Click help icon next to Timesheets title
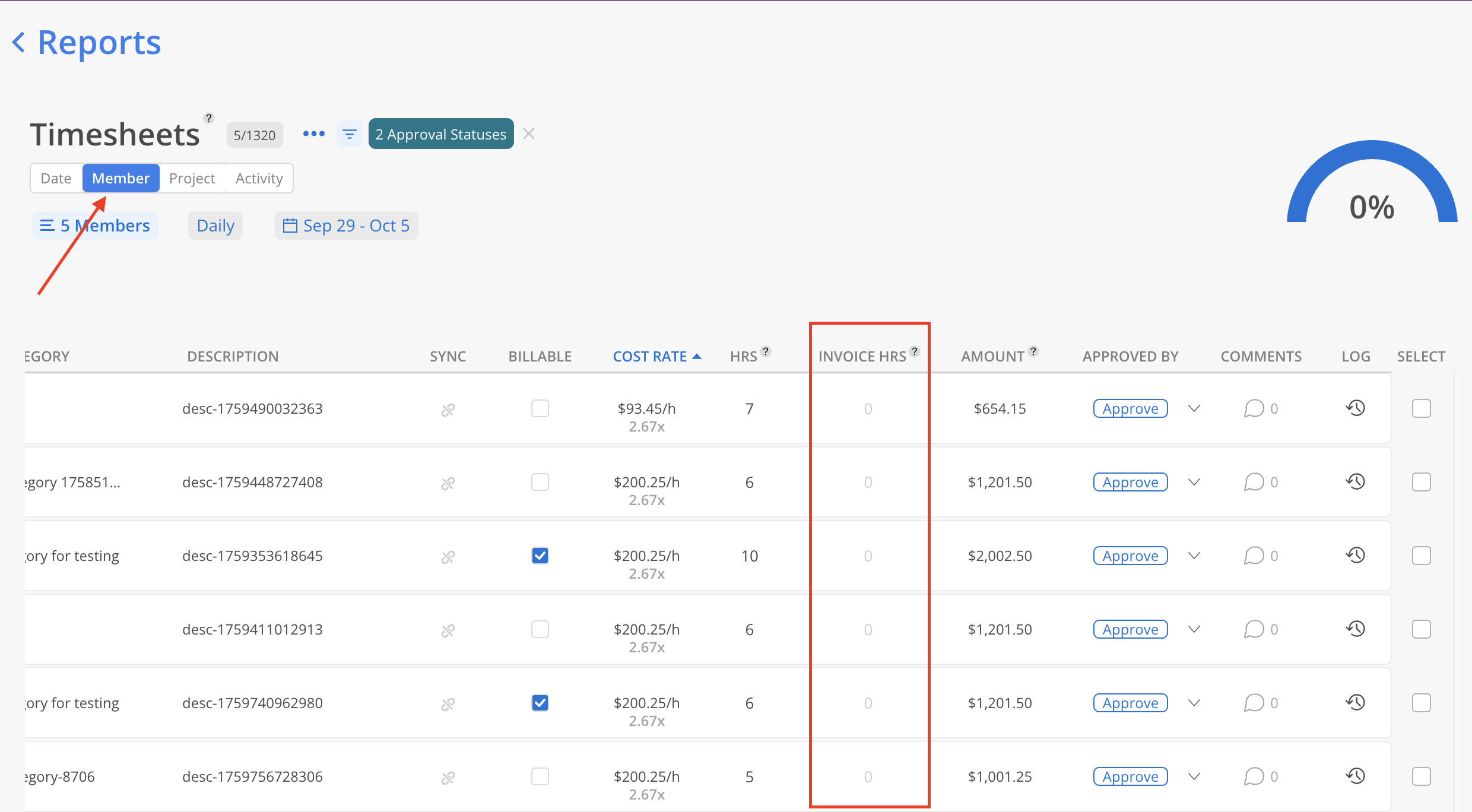 [x=209, y=118]
